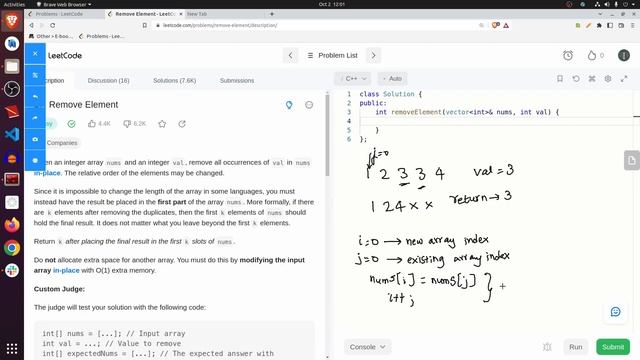Open the chat feedback smiley bubble at bottom right

(x=616, y=312)
